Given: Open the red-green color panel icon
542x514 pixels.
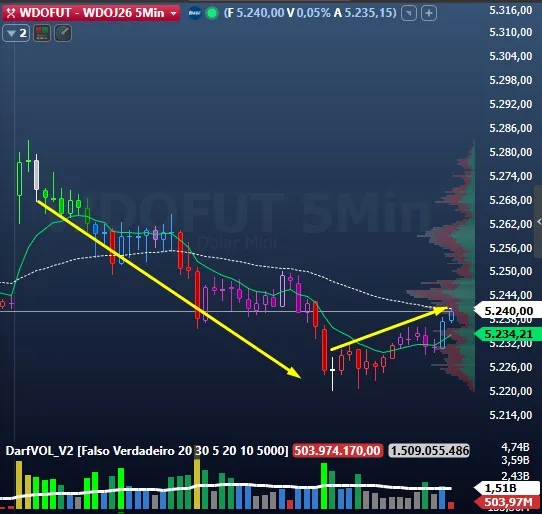Looking at the screenshot, I should pyautogui.click(x=42, y=34).
